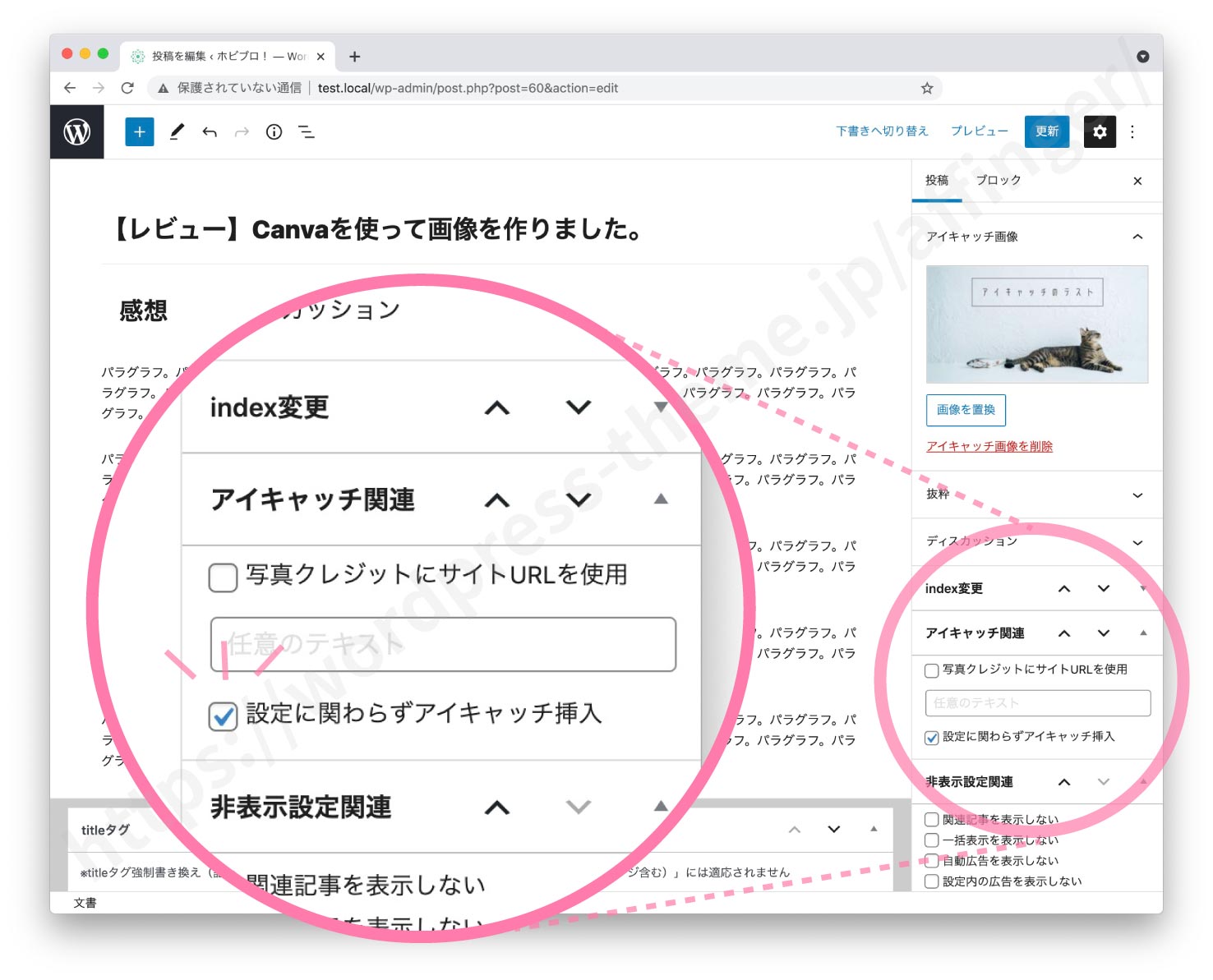Toggle the settings gear sidebar

click(1100, 131)
